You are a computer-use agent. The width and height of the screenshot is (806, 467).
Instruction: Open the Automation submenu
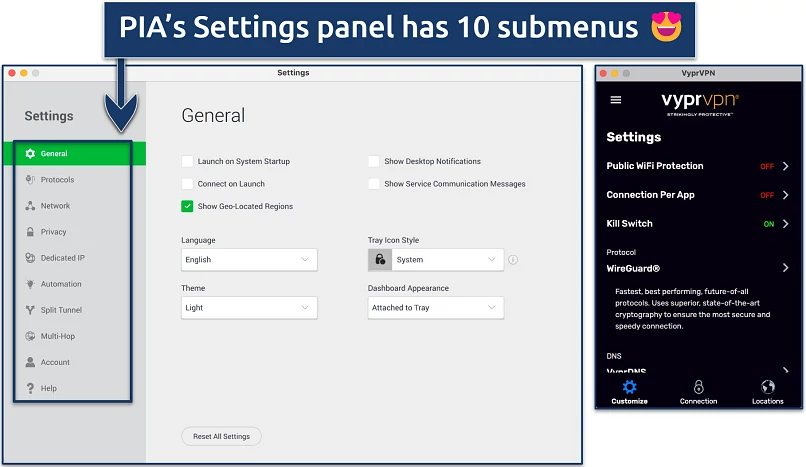(x=73, y=284)
